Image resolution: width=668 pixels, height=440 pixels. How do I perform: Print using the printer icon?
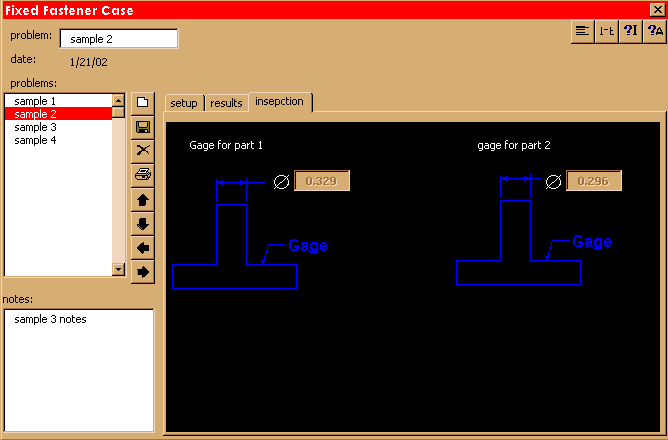tap(143, 174)
